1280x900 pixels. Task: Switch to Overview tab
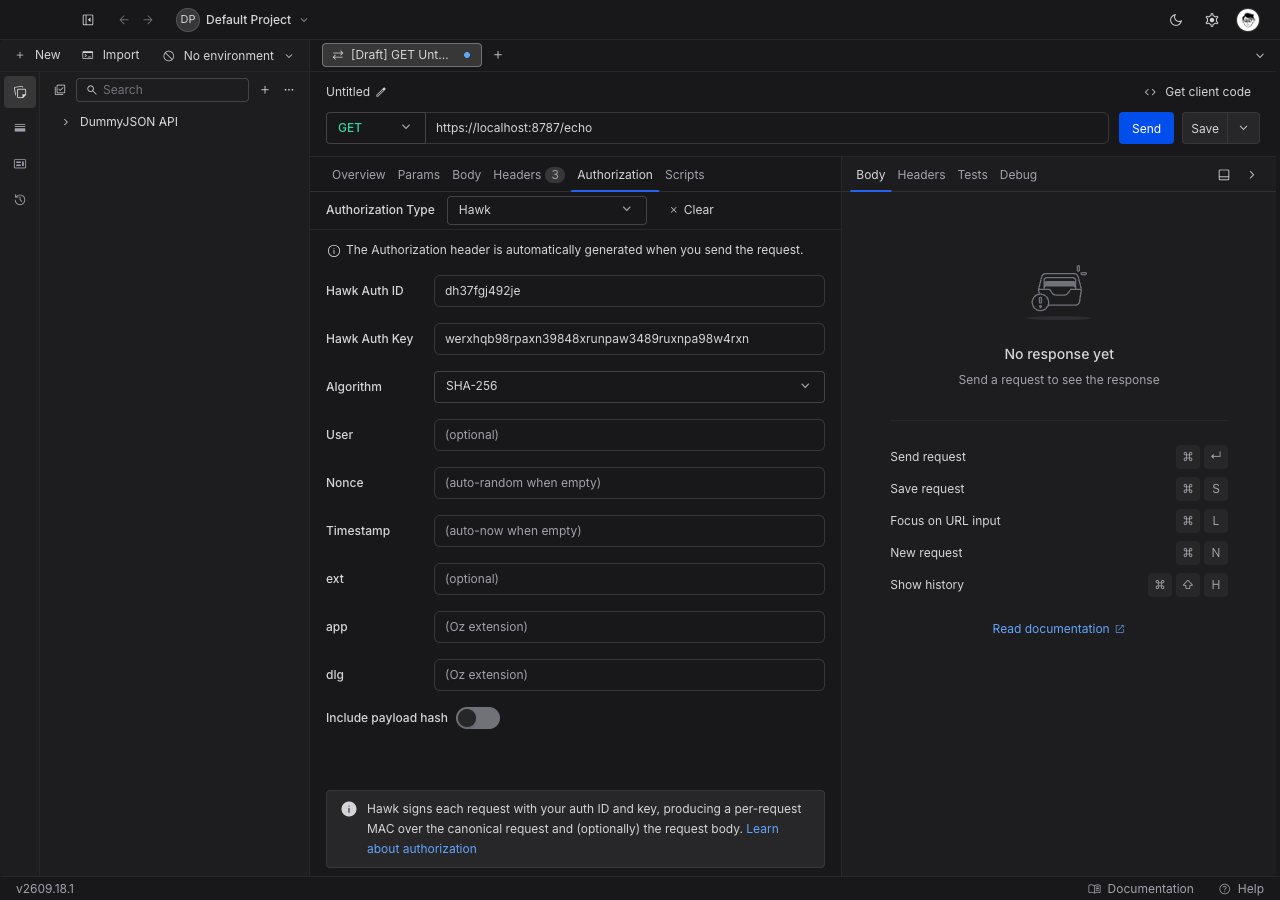pyautogui.click(x=358, y=175)
